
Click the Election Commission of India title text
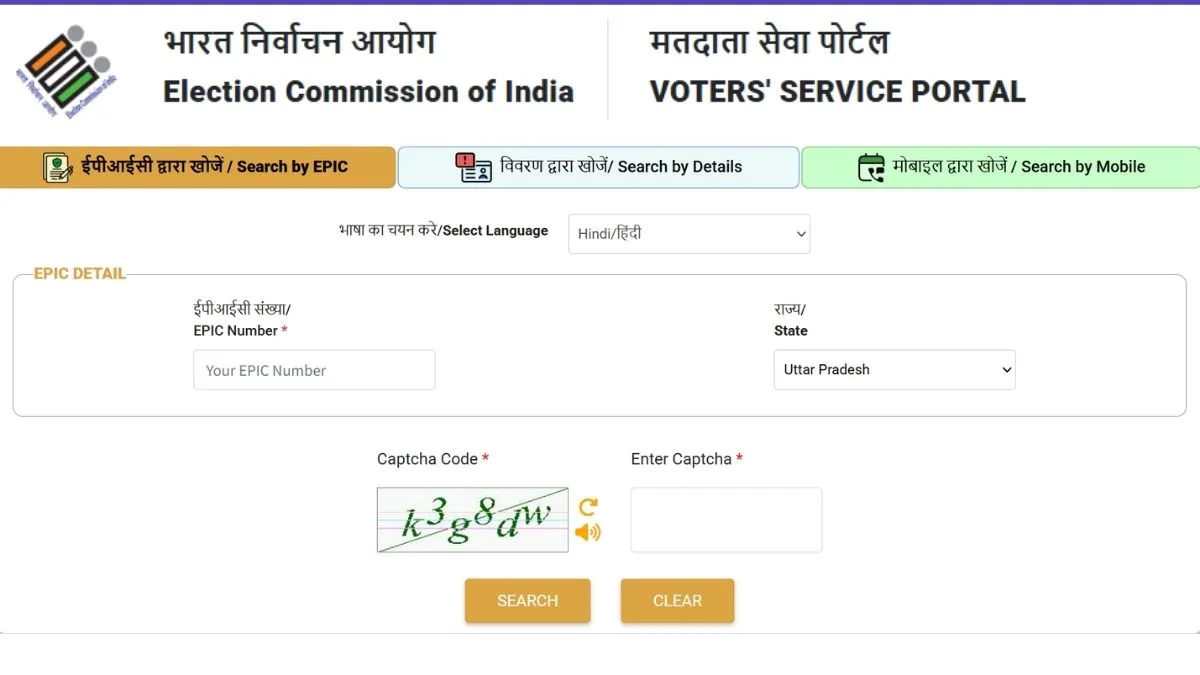[x=368, y=92]
